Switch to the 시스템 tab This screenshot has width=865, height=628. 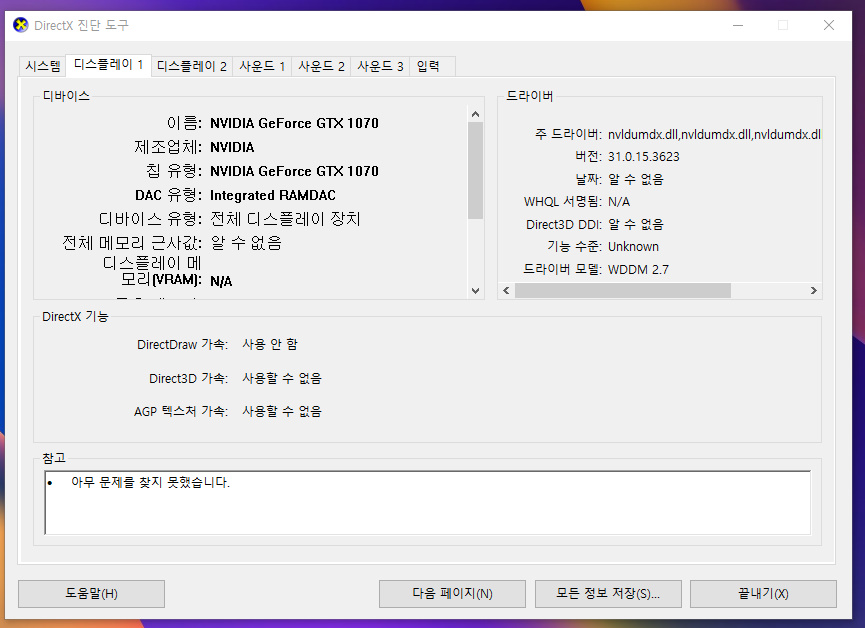[x=42, y=66]
